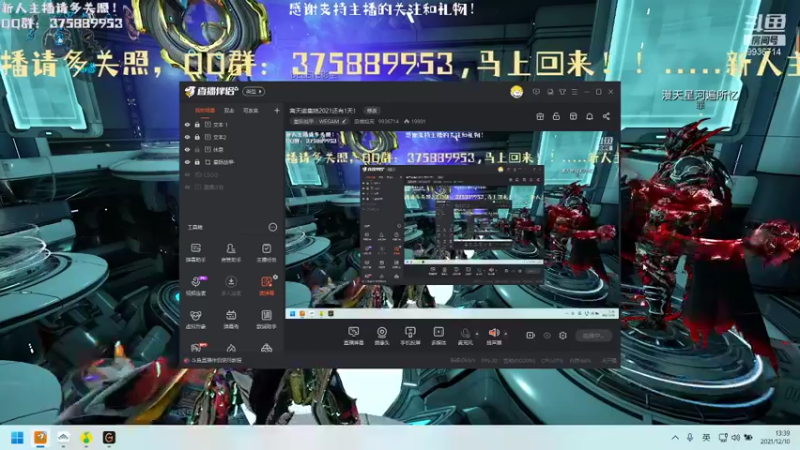Screen dimensions: 800x450
Task: Open the 歌词助手 lyrics assistant tool
Action: [266, 319]
